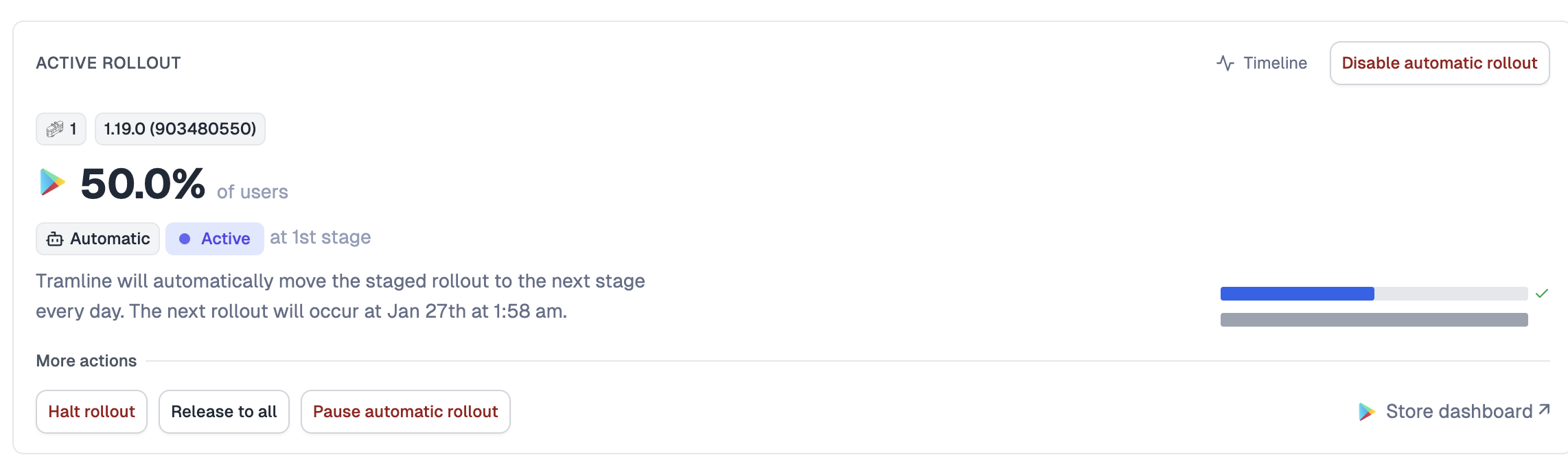Open the Store dashboard link
The image size is (1568, 468).
tap(1458, 412)
